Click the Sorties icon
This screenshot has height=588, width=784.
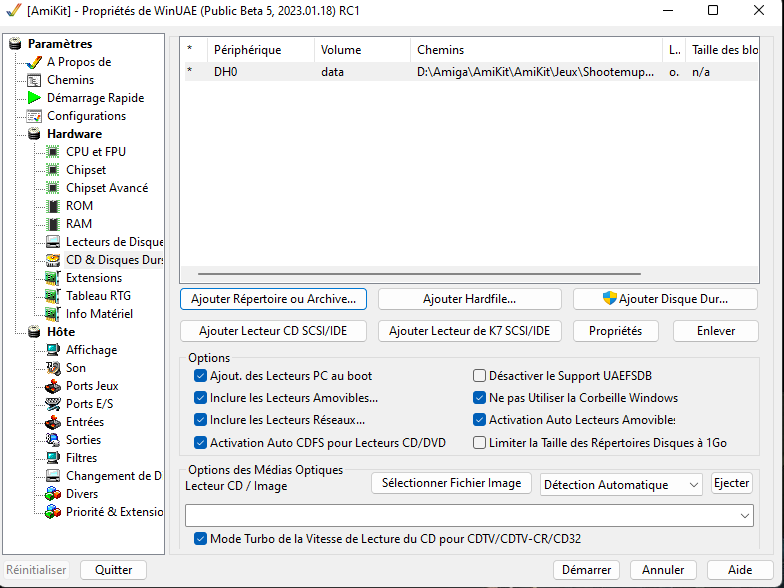coord(52,440)
